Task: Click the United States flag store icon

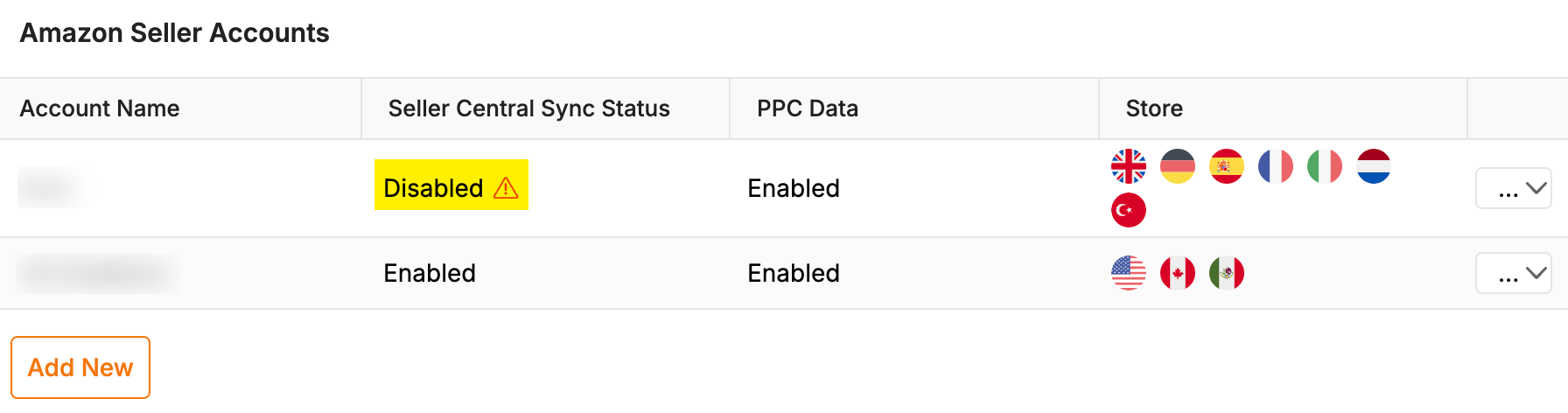Action: point(1129,273)
